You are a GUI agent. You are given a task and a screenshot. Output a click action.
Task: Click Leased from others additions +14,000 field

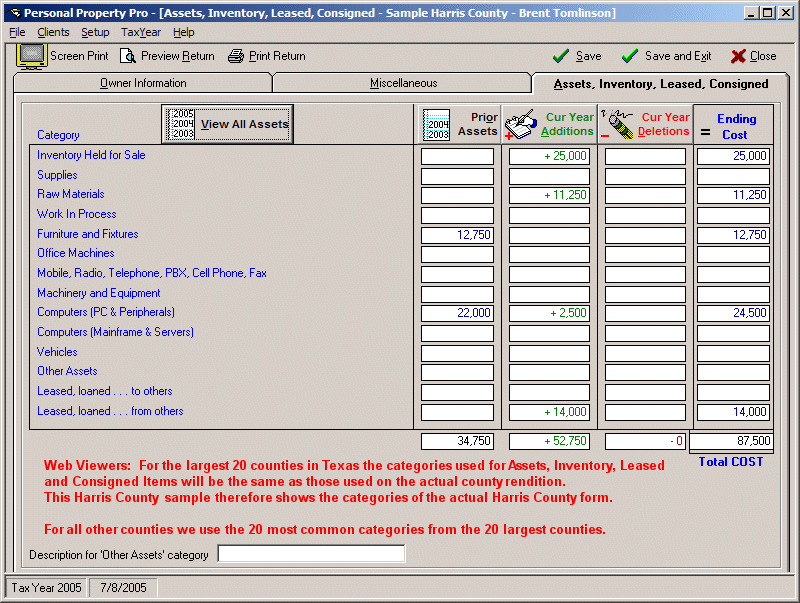click(549, 412)
